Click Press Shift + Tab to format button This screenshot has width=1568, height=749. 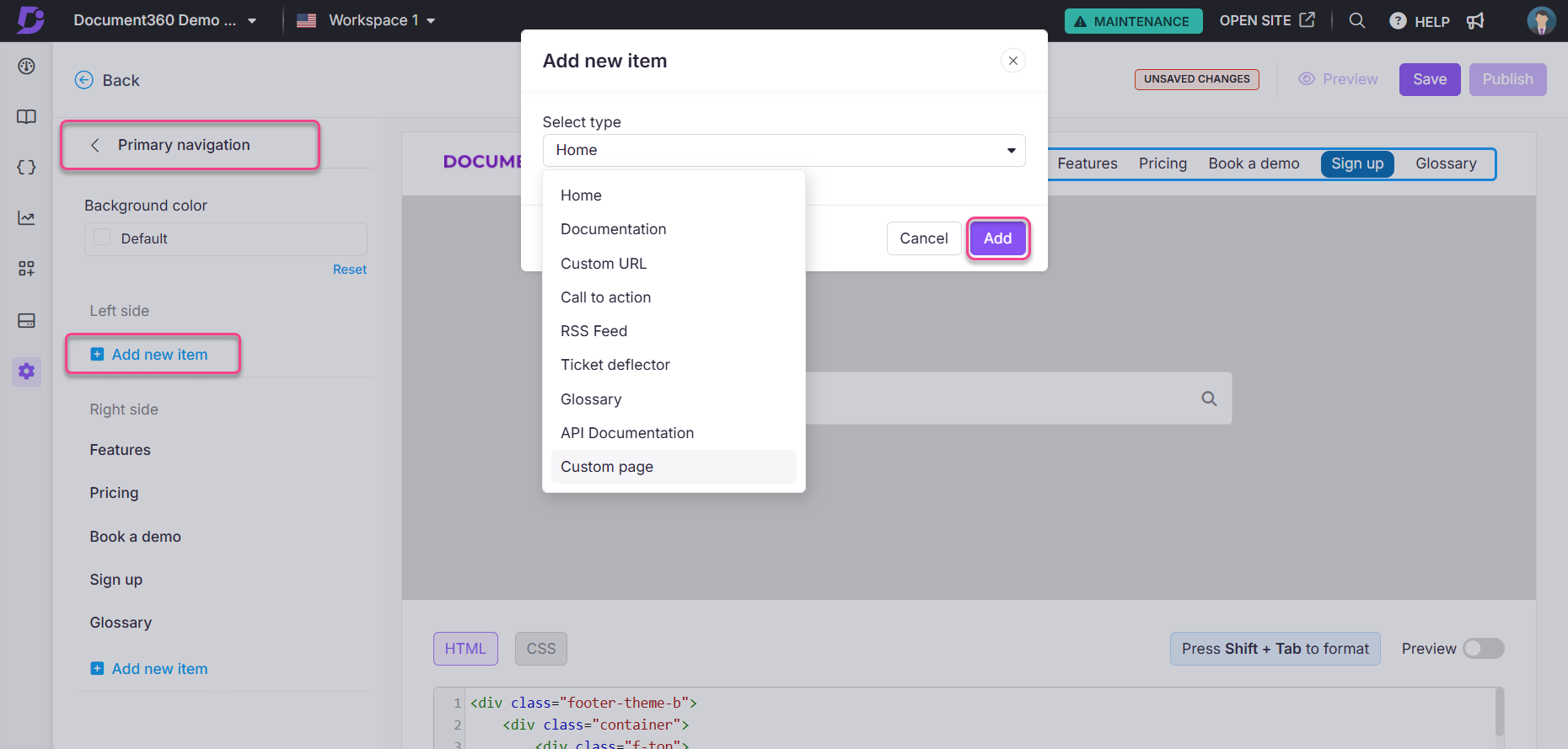point(1275,649)
